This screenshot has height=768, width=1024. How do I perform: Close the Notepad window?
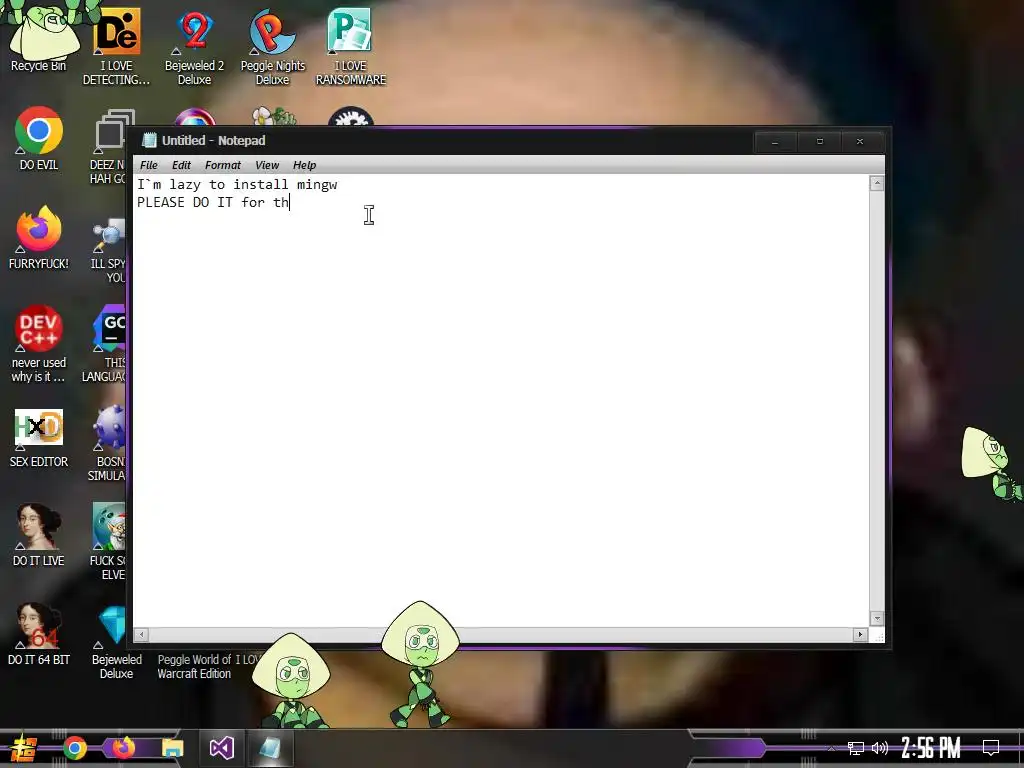click(860, 142)
